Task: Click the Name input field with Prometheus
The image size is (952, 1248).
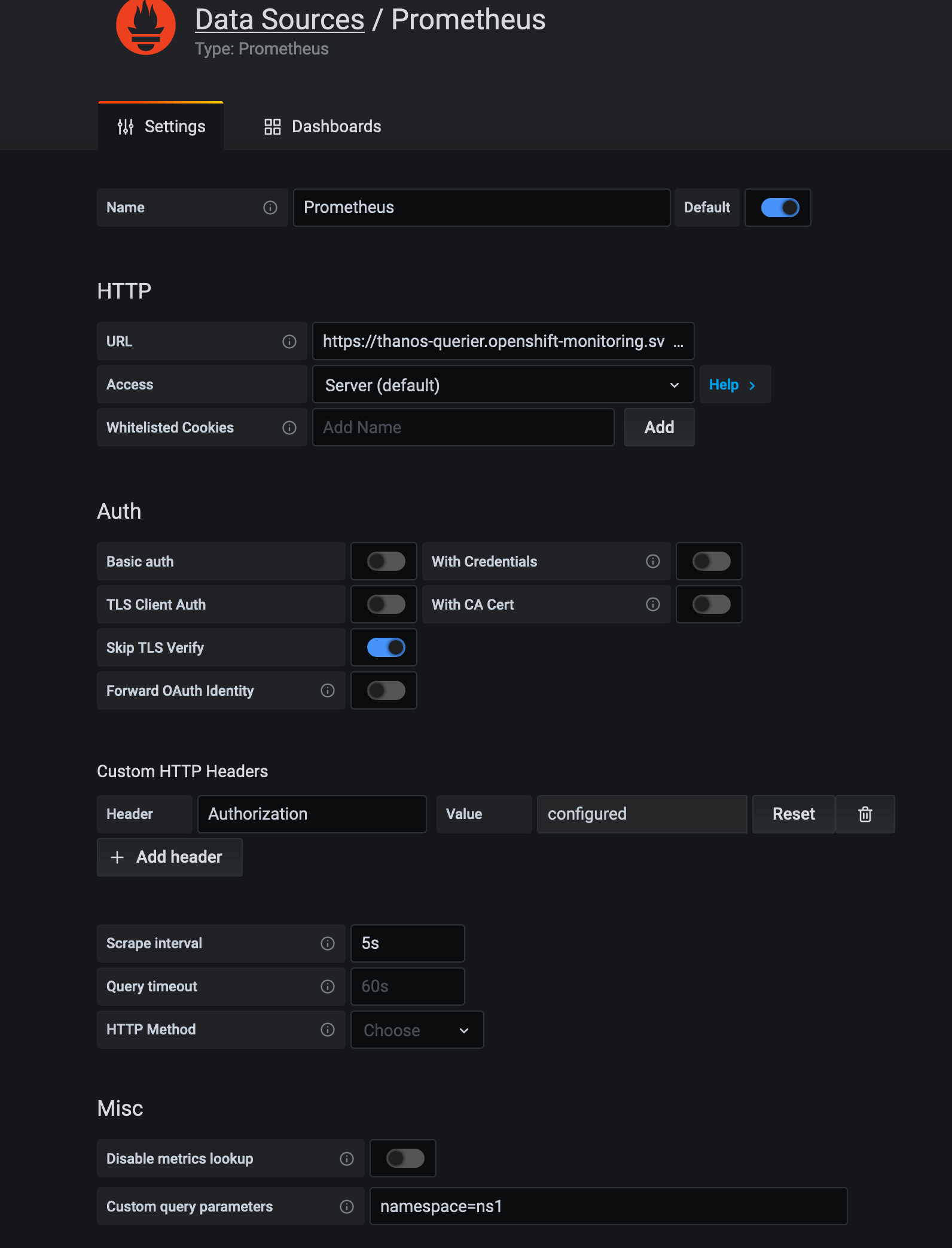Action: pyautogui.click(x=482, y=208)
